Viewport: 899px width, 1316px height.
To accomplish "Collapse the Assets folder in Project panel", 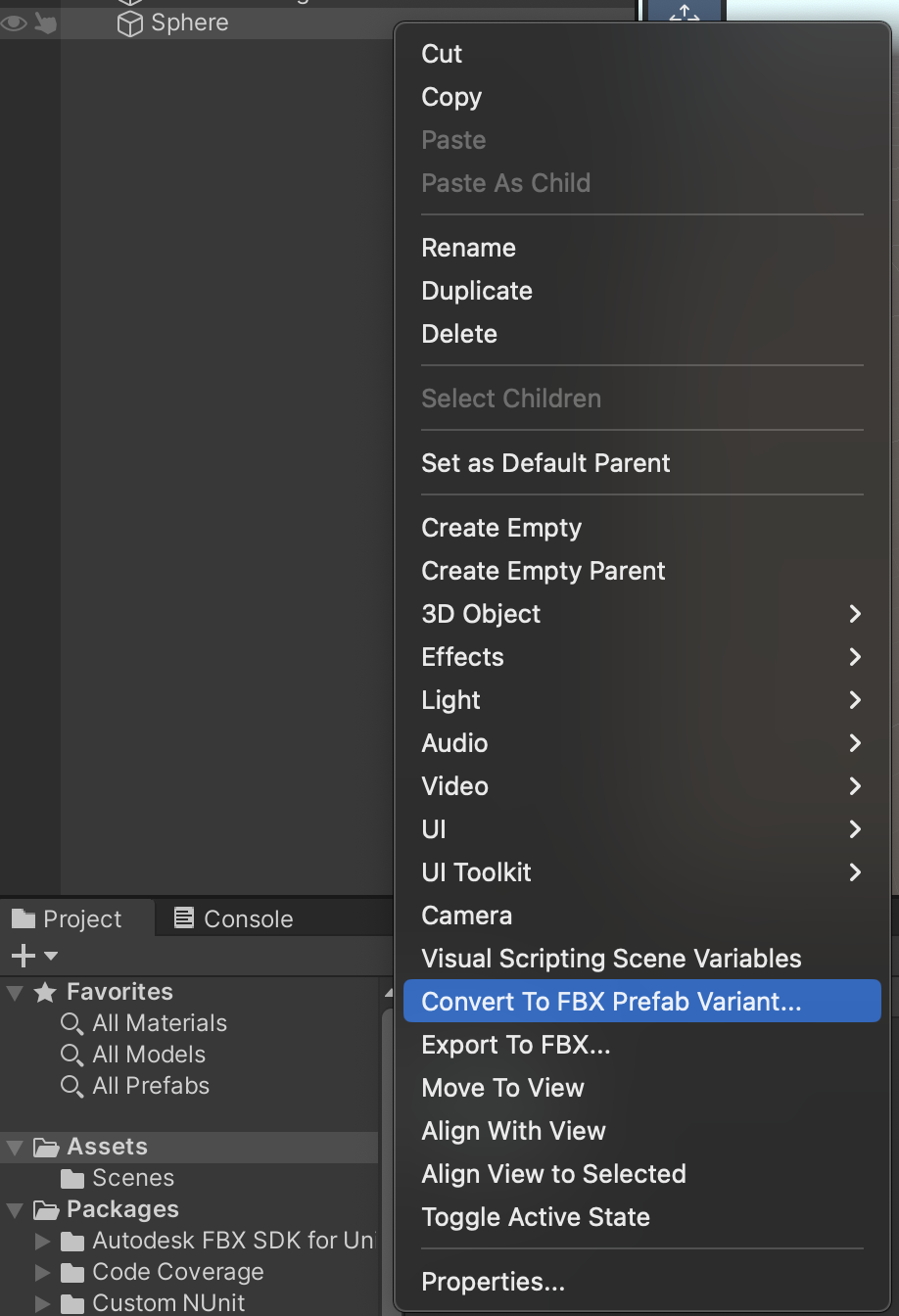I will pyautogui.click(x=14, y=1147).
